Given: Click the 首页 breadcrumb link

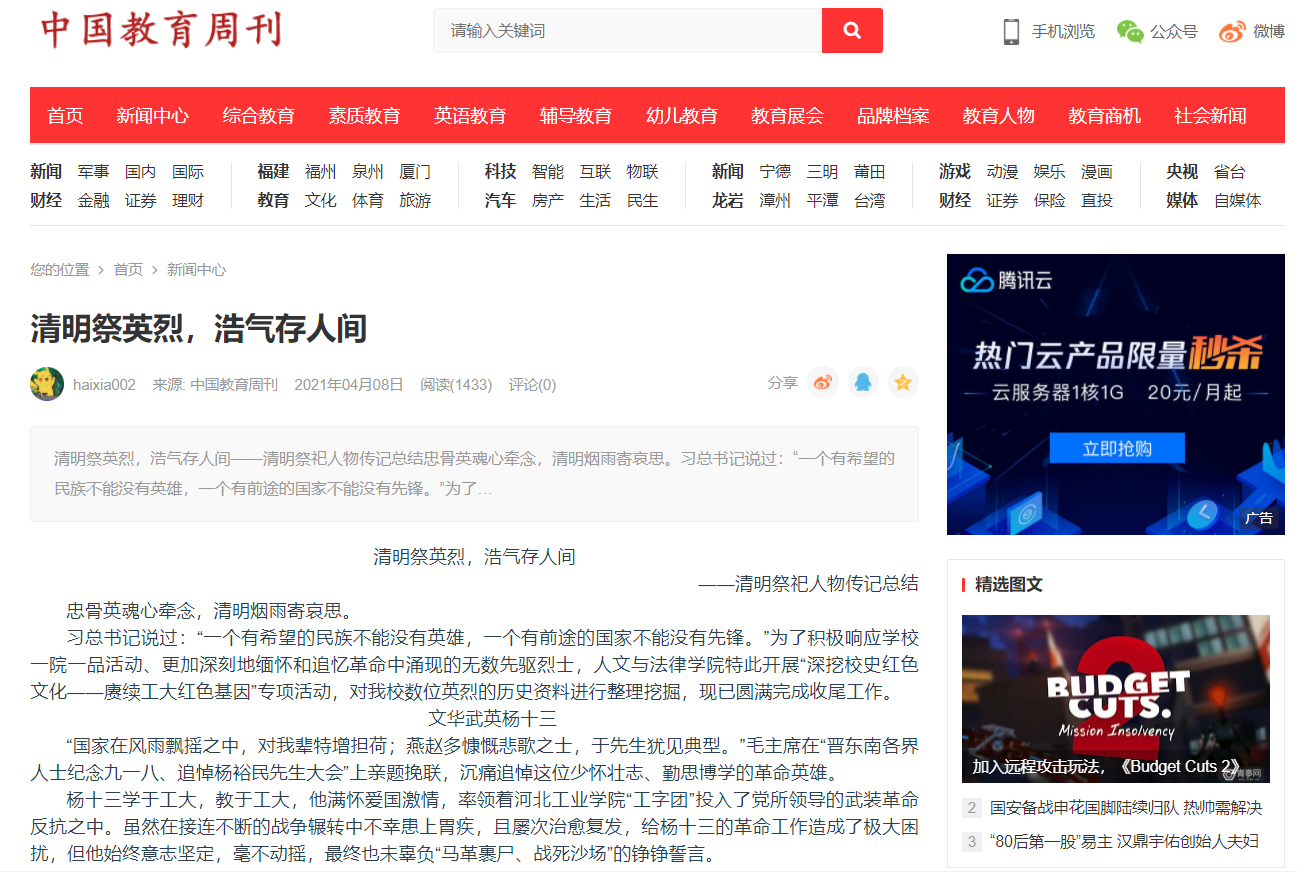Looking at the screenshot, I should 128,270.
